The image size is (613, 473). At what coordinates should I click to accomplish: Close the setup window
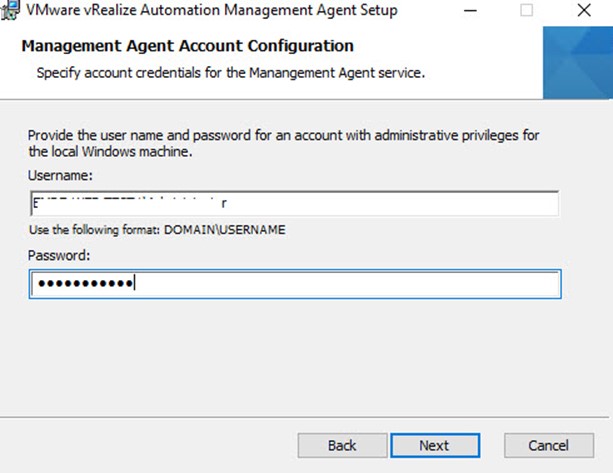[x=584, y=10]
